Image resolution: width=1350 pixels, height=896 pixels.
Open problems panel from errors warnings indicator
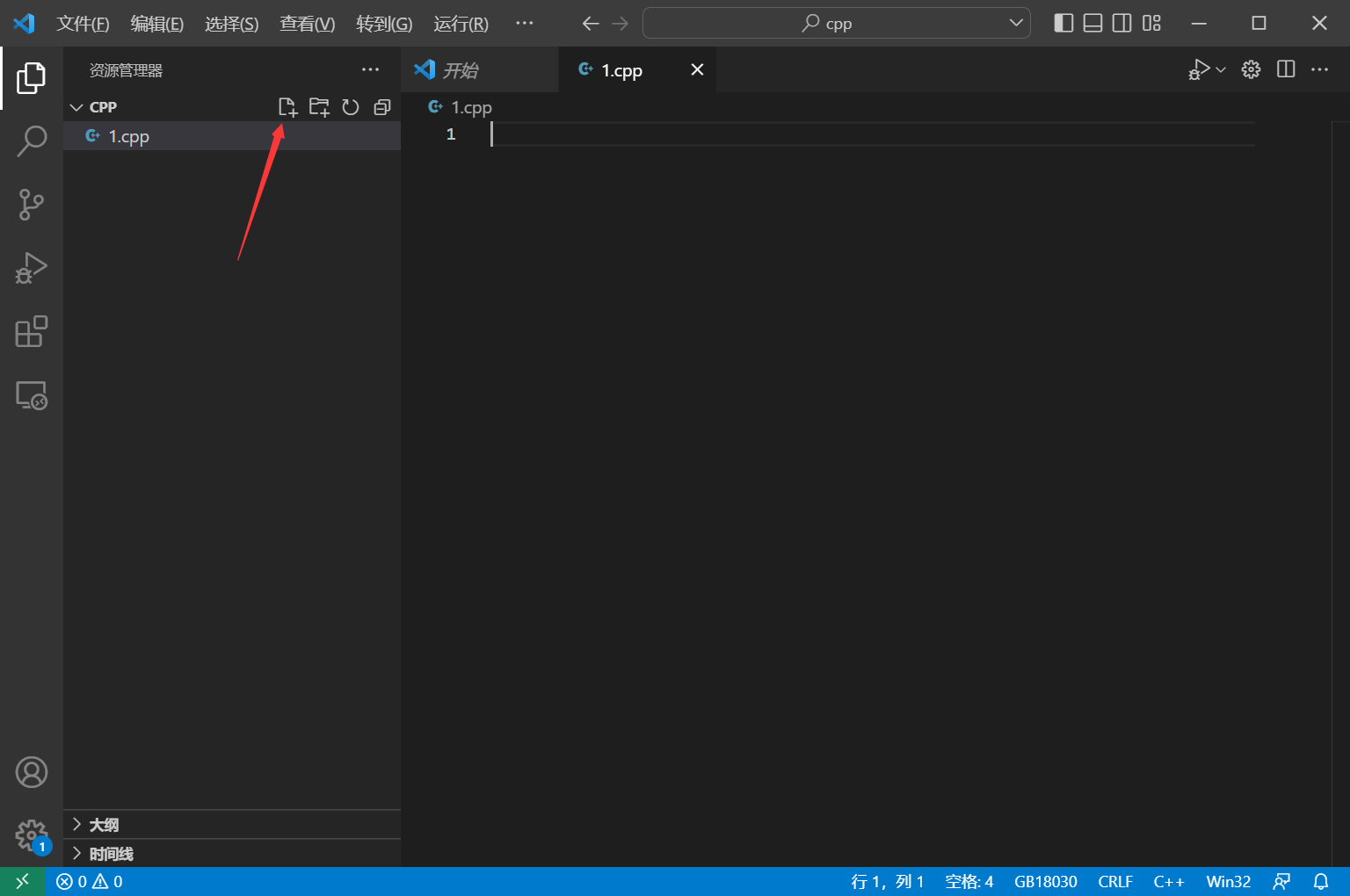coord(90,881)
